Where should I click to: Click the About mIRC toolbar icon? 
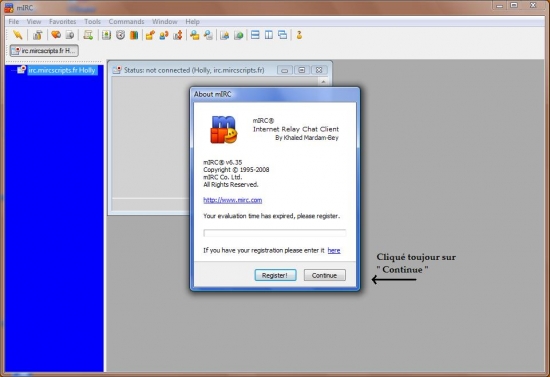tap(299, 35)
